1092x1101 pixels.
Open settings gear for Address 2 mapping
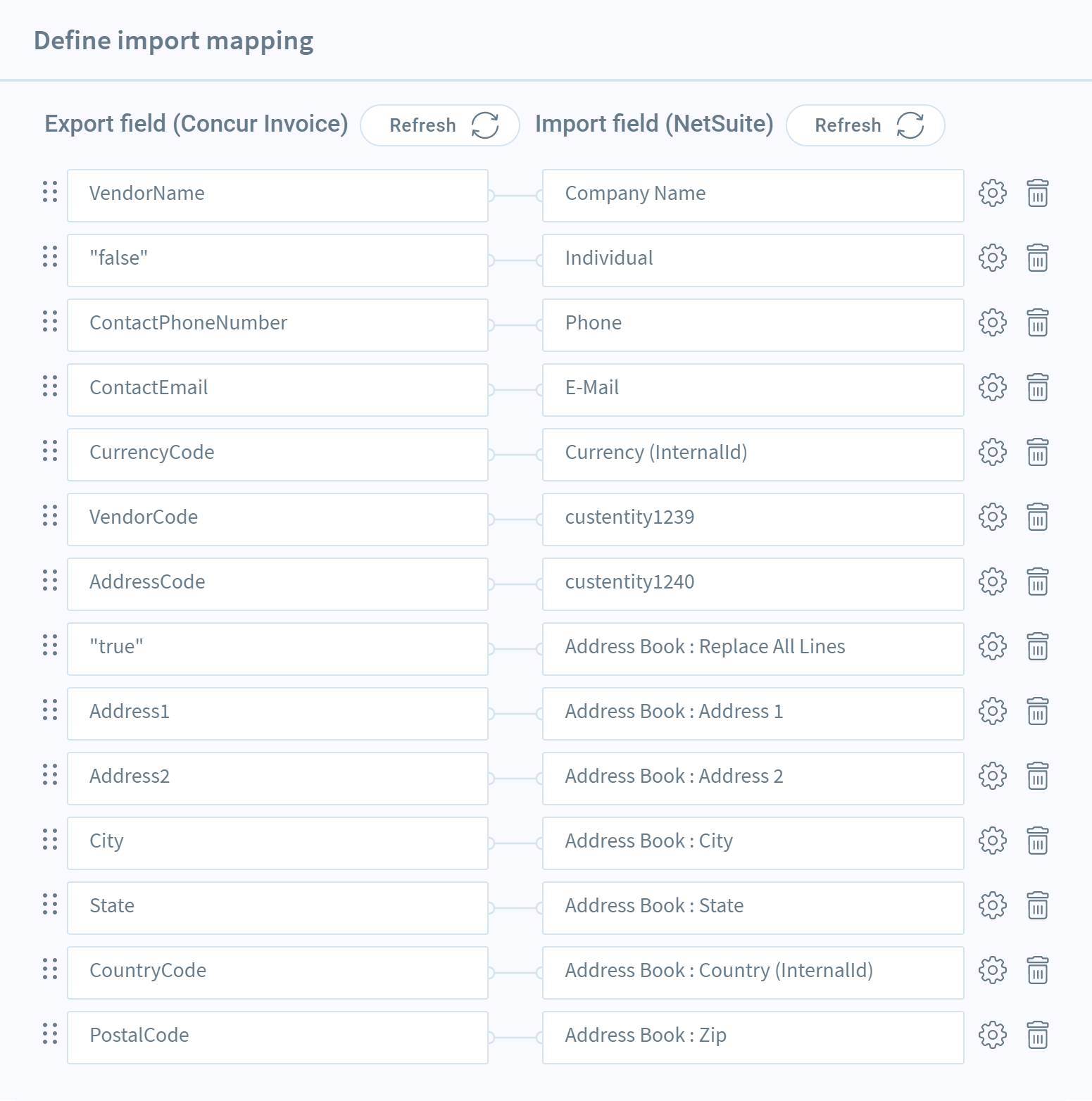(x=993, y=776)
